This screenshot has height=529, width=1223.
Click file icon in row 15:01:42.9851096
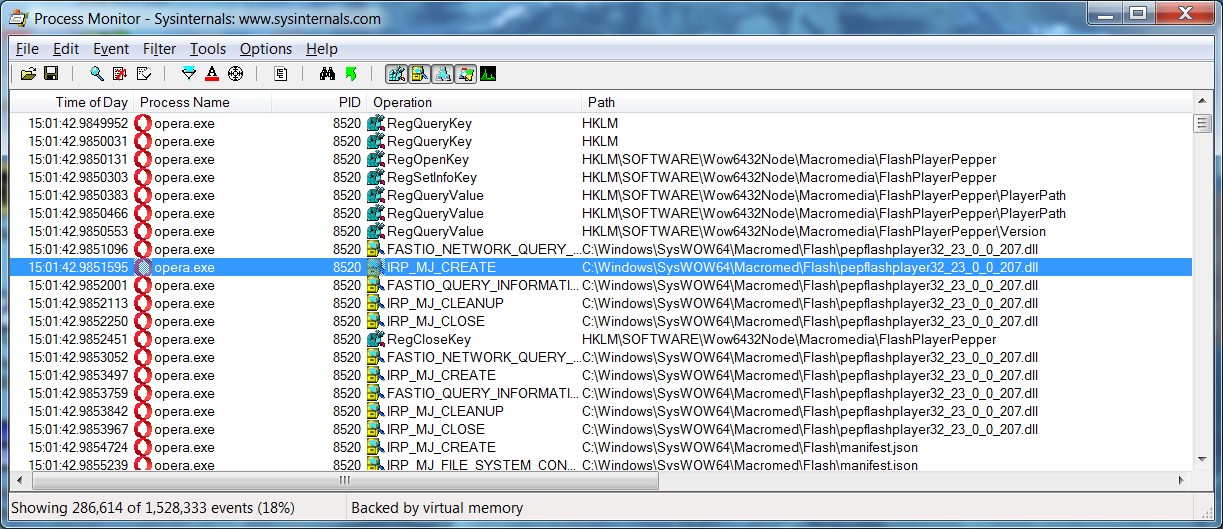point(376,249)
